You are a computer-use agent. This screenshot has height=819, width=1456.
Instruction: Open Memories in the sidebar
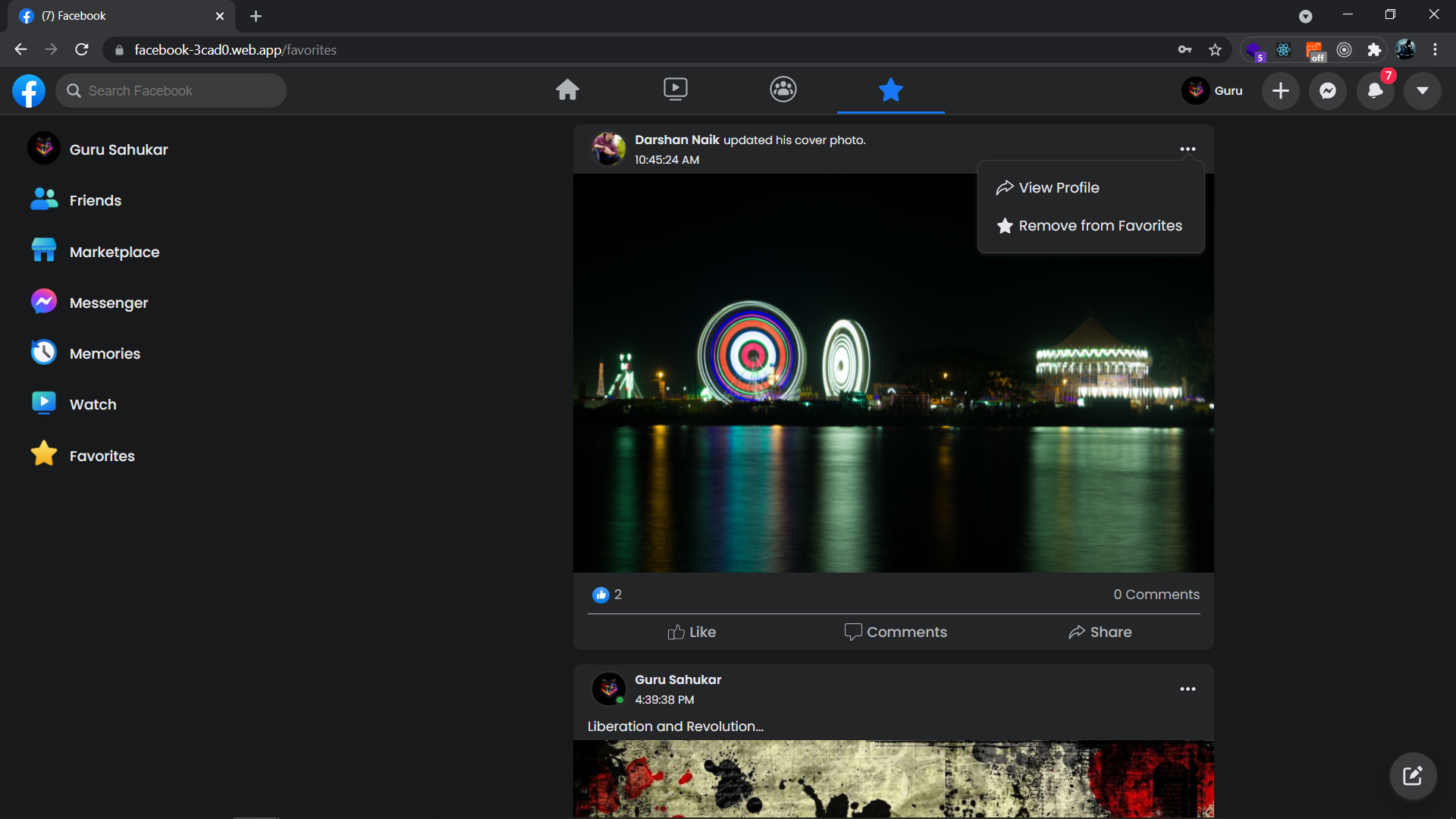(86, 353)
